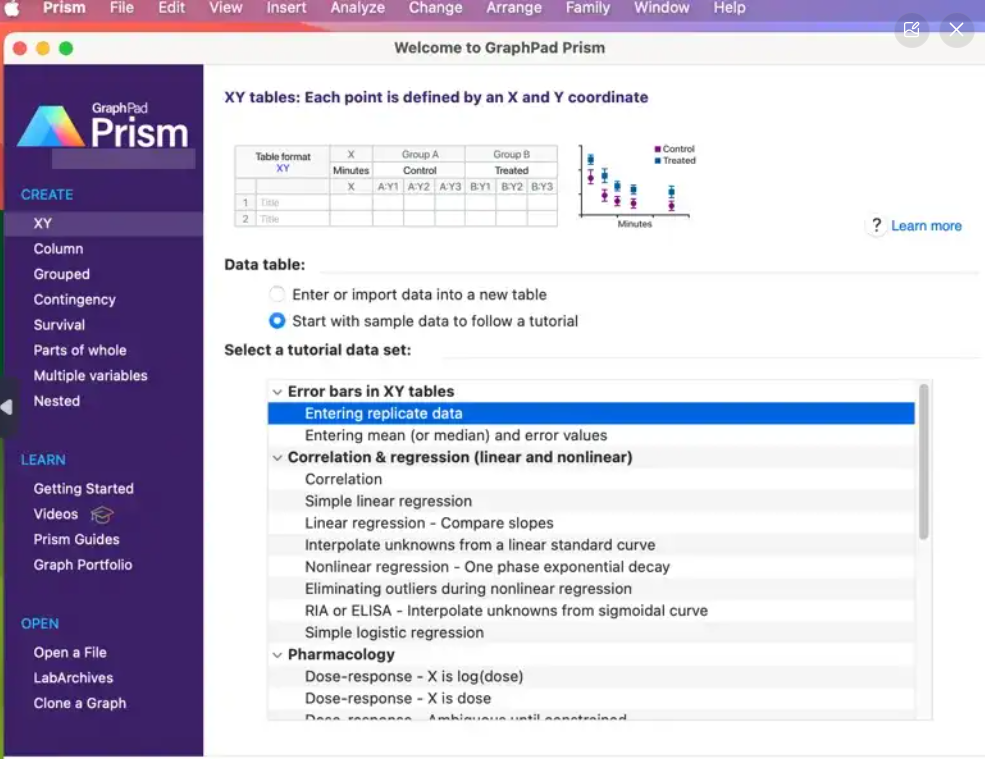Click the GraphPad Prism logo

pos(104,126)
